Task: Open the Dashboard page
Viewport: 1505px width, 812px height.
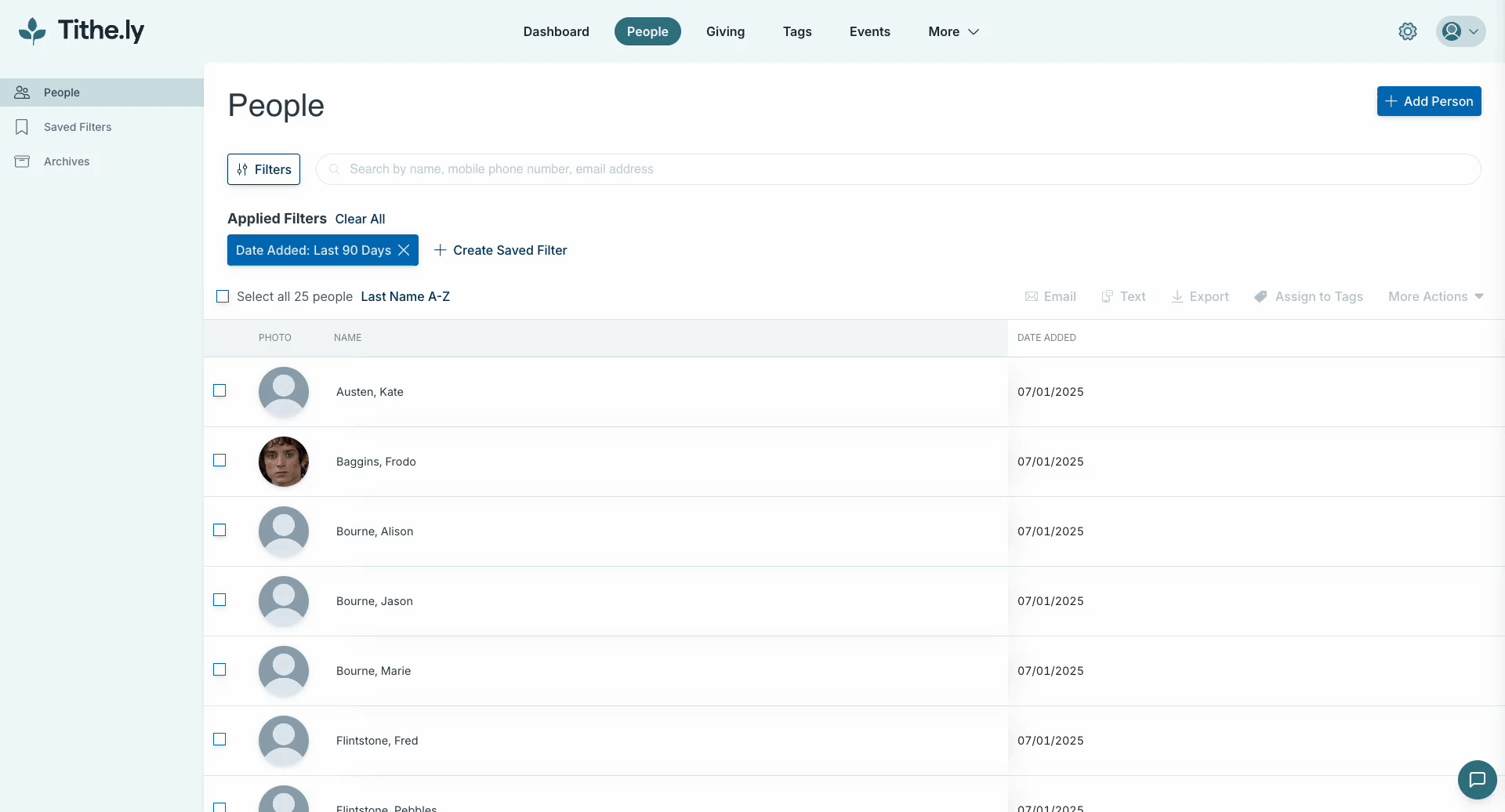Action: pos(556,31)
